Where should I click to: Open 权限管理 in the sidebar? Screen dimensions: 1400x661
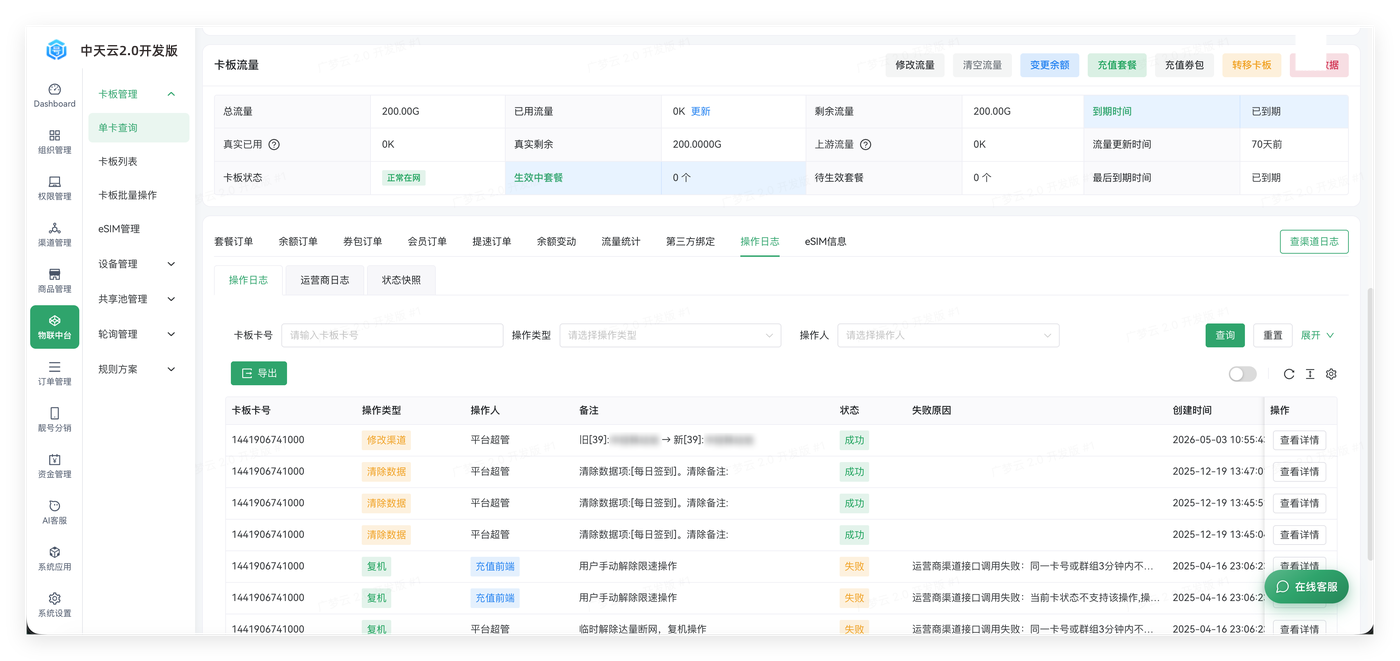(54, 188)
